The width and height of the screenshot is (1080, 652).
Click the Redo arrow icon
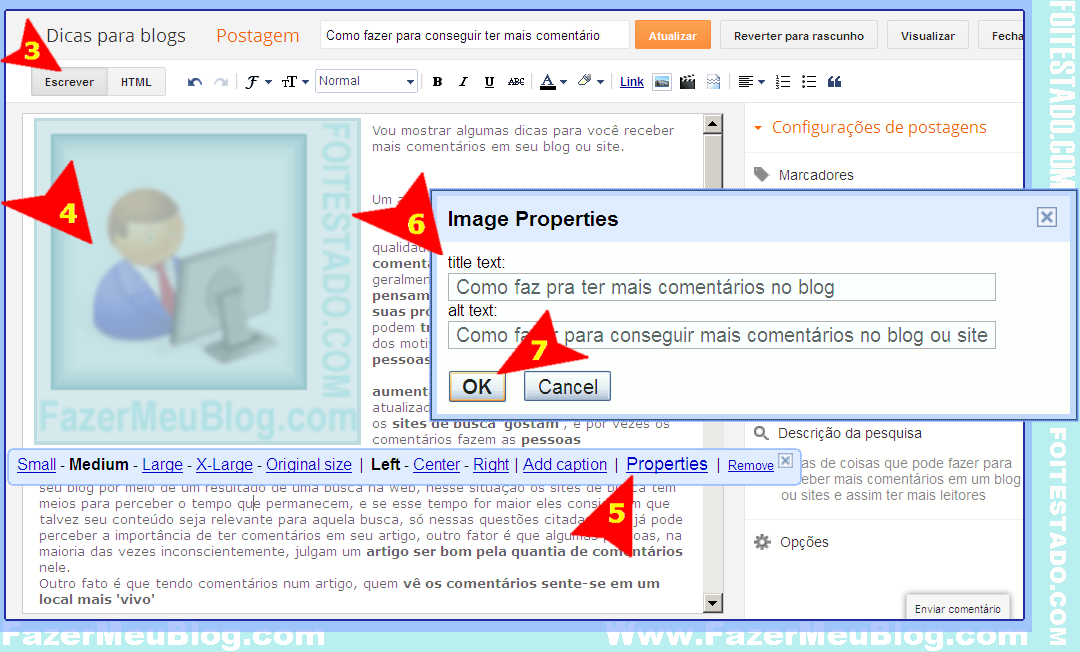[221, 82]
